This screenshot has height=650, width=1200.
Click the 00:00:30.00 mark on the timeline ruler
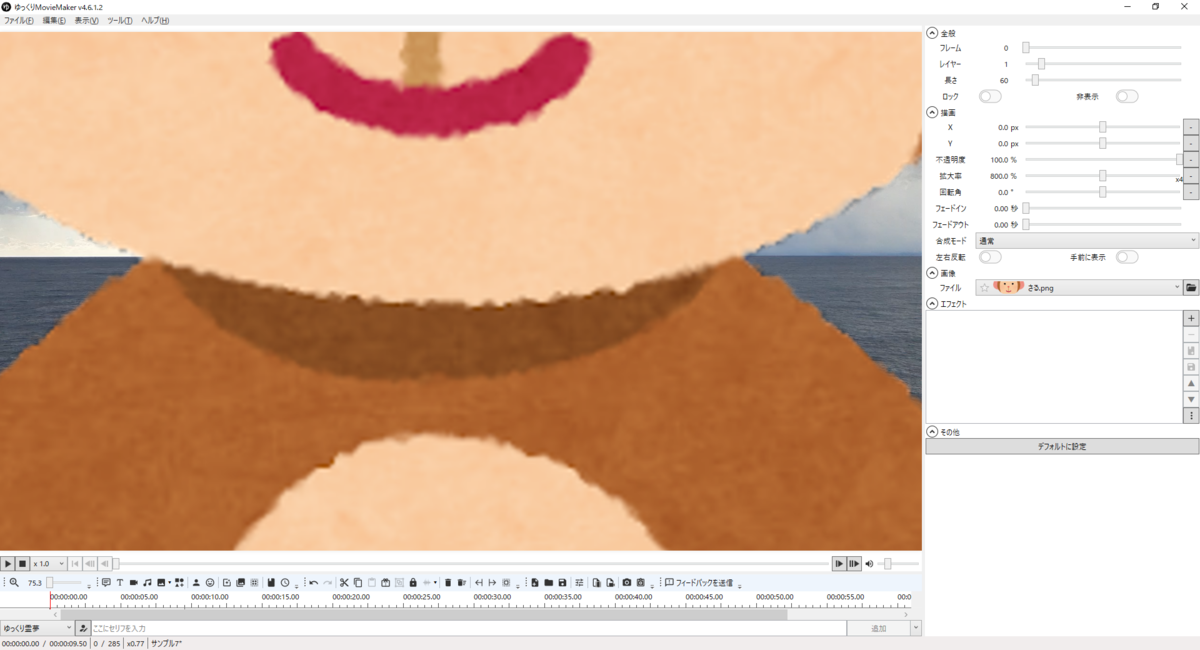pyautogui.click(x=493, y=597)
